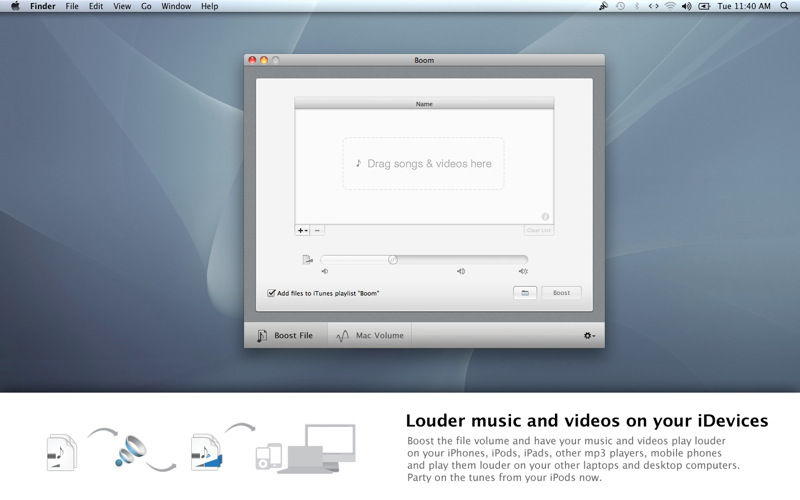Switch to the Mac Volume tab
Screen dimensions: 800x500
coord(370,335)
